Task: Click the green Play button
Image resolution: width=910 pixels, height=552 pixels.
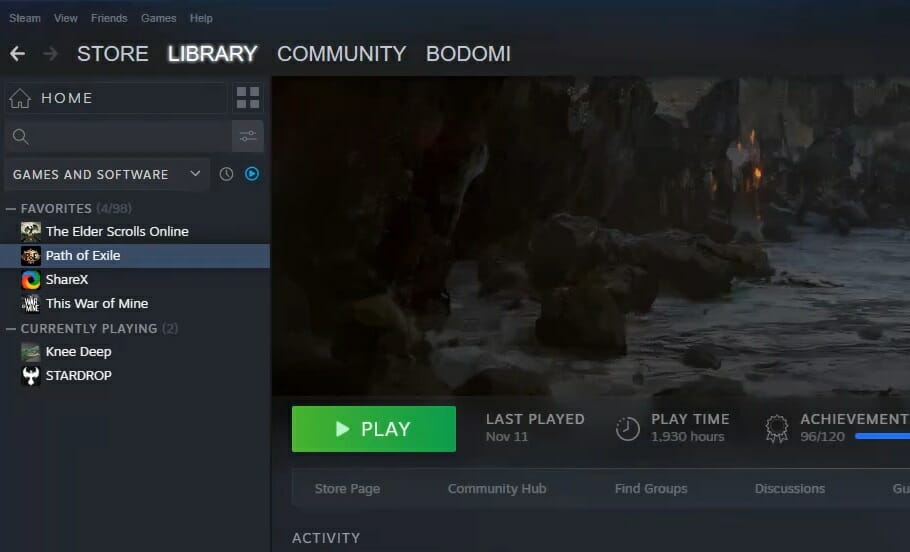Action: tap(374, 429)
